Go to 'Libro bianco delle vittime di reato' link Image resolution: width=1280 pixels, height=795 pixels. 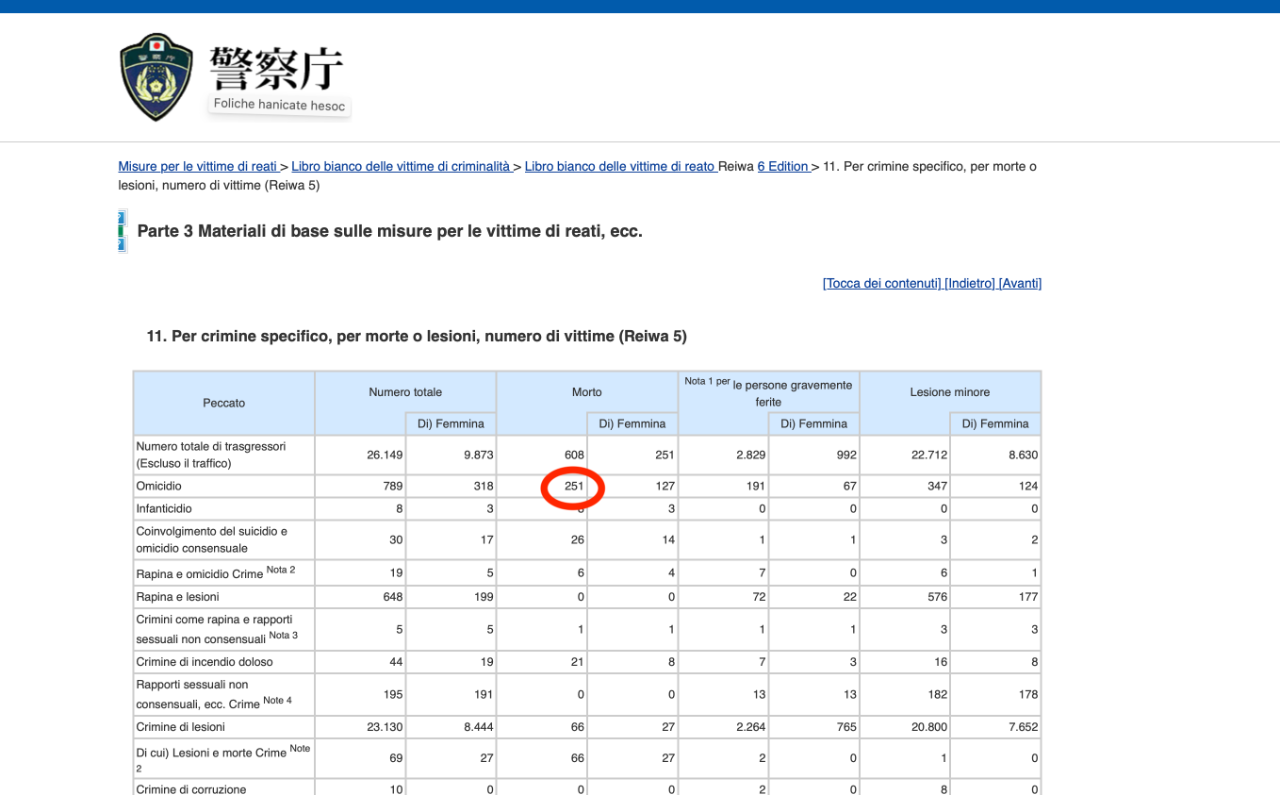(620, 167)
